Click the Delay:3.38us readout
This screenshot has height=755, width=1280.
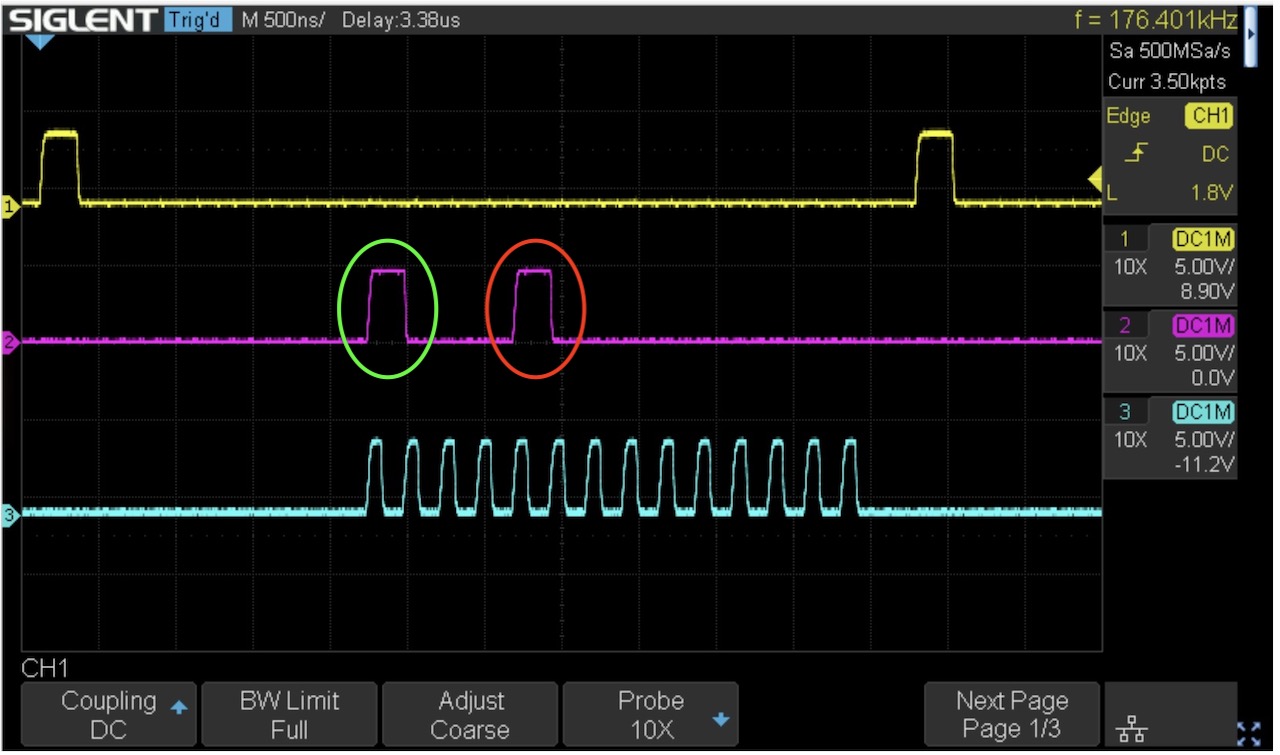[x=402, y=19]
